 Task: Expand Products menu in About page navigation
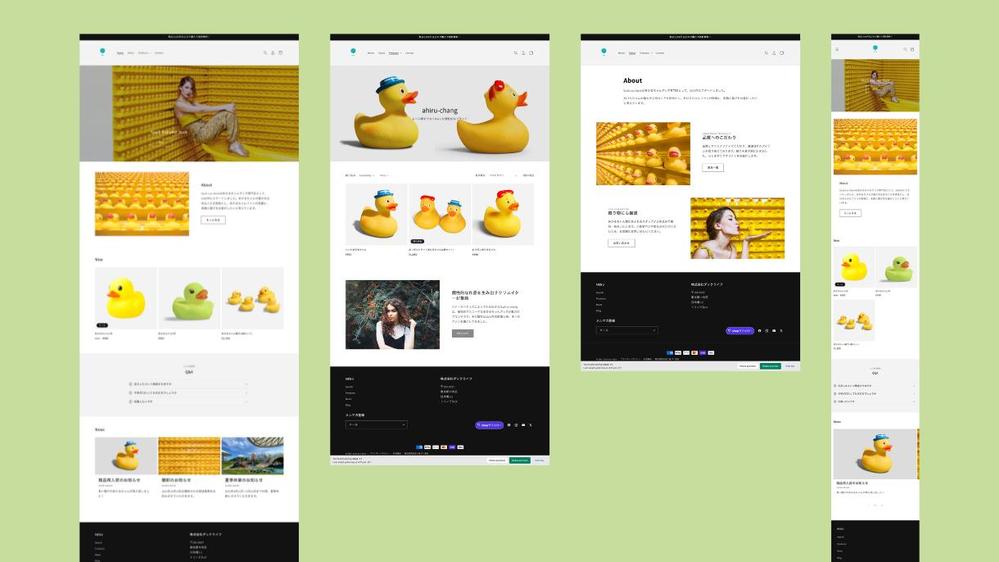coord(645,53)
